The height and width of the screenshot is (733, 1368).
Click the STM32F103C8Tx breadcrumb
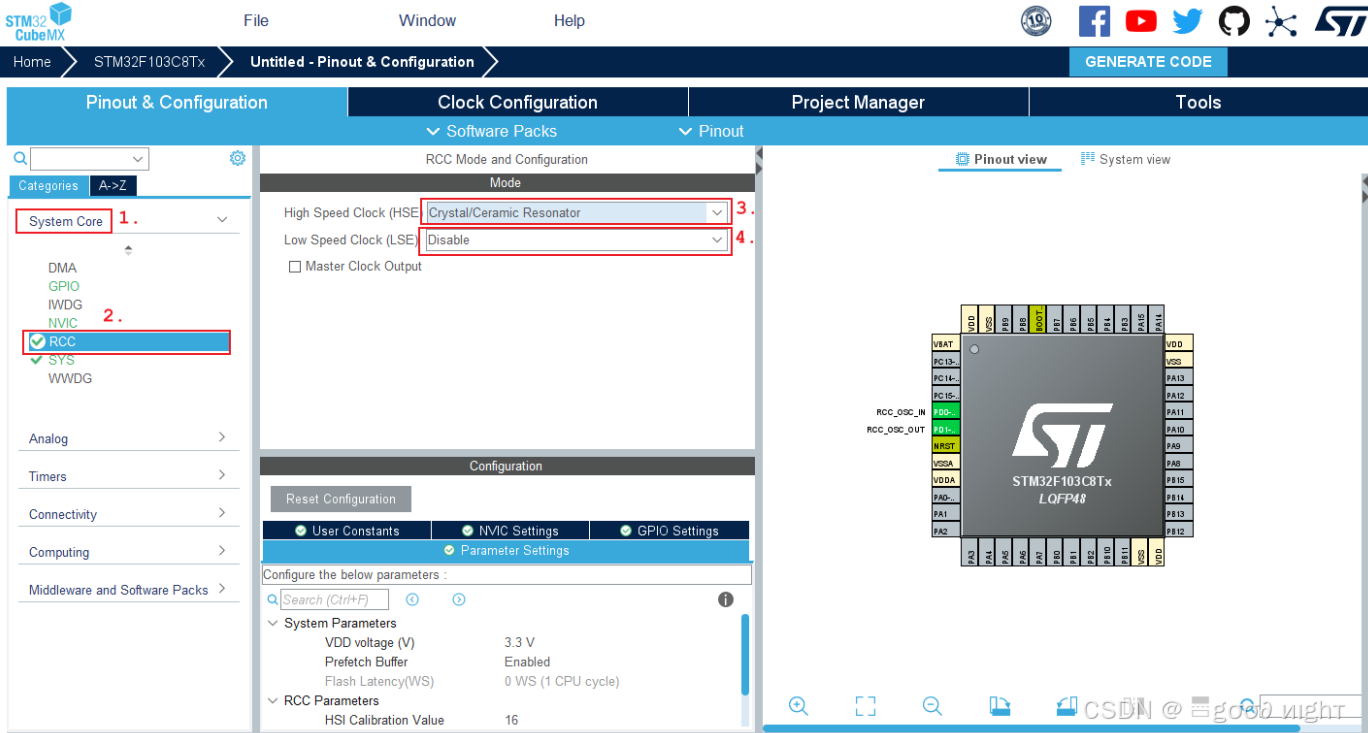coord(149,62)
